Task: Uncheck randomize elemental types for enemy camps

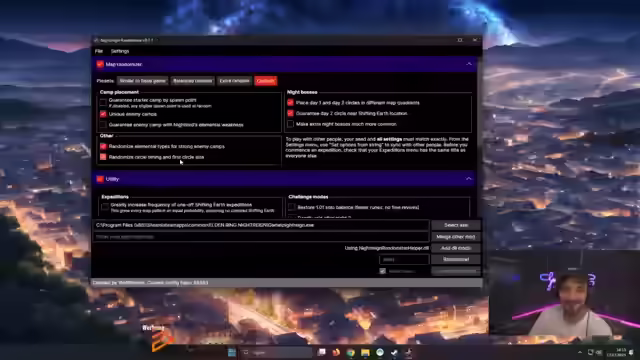Action: point(103,147)
